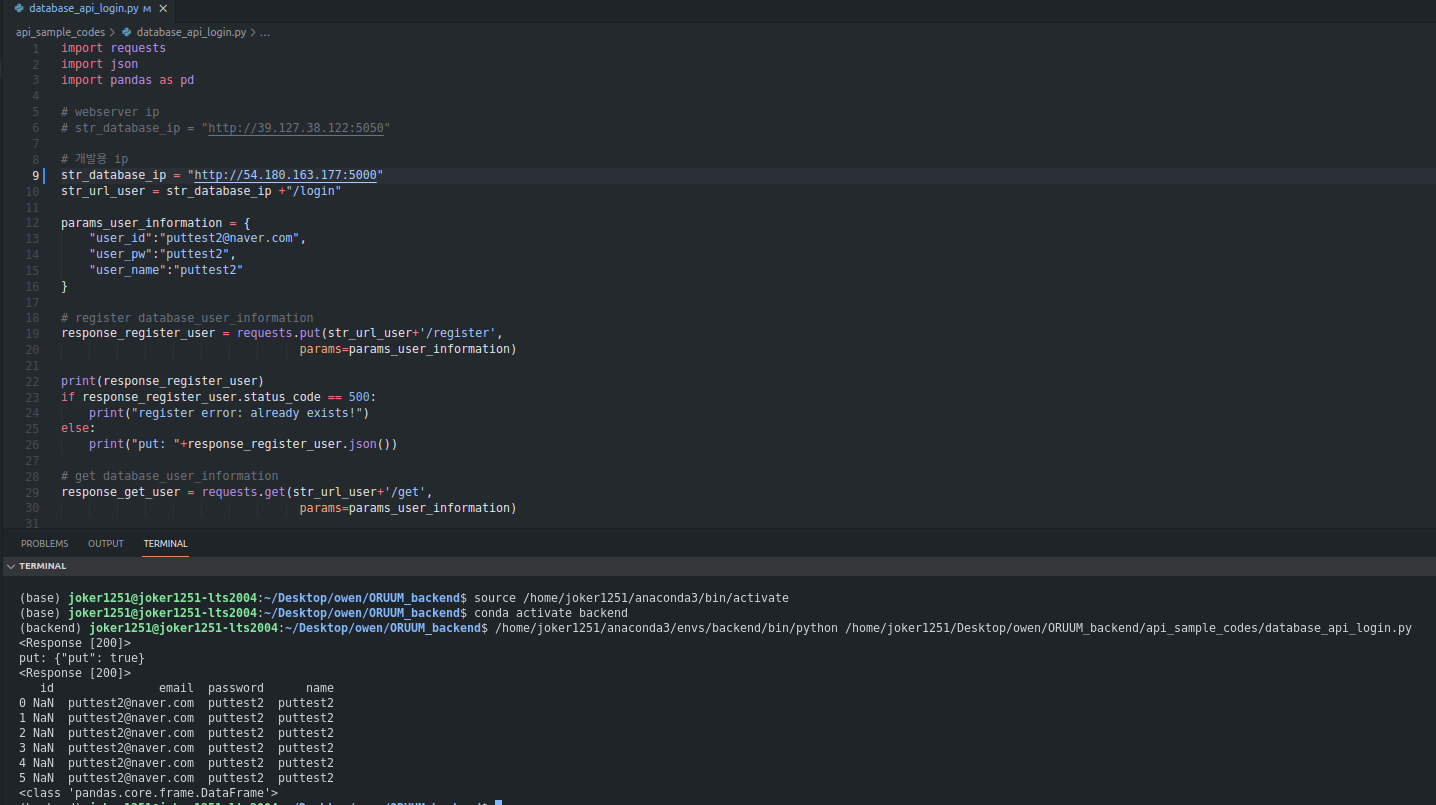Click puttest2@naver.com in DataFrame row 5

coord(131,778)
